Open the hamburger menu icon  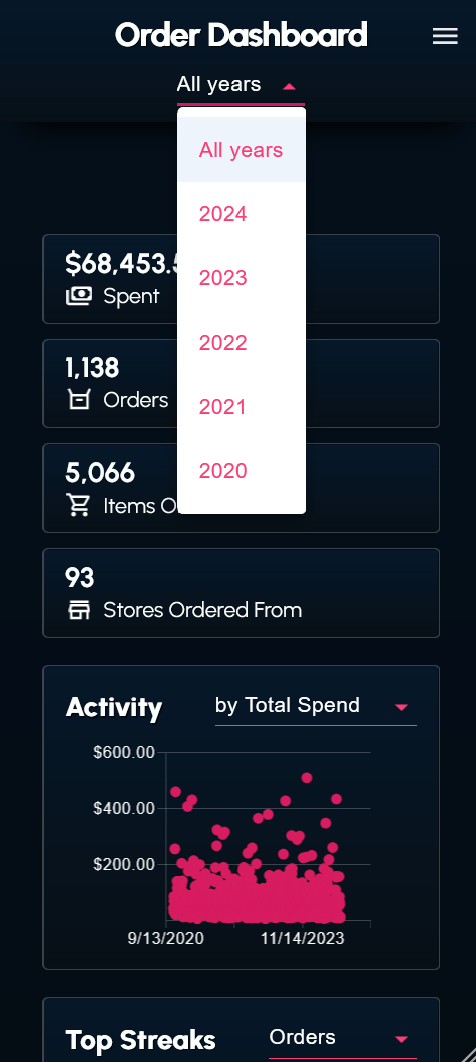point(445,37)
